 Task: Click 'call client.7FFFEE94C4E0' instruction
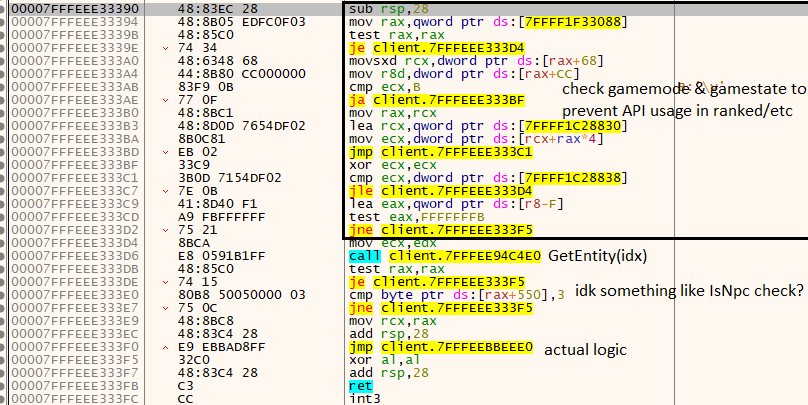(445, 256)
